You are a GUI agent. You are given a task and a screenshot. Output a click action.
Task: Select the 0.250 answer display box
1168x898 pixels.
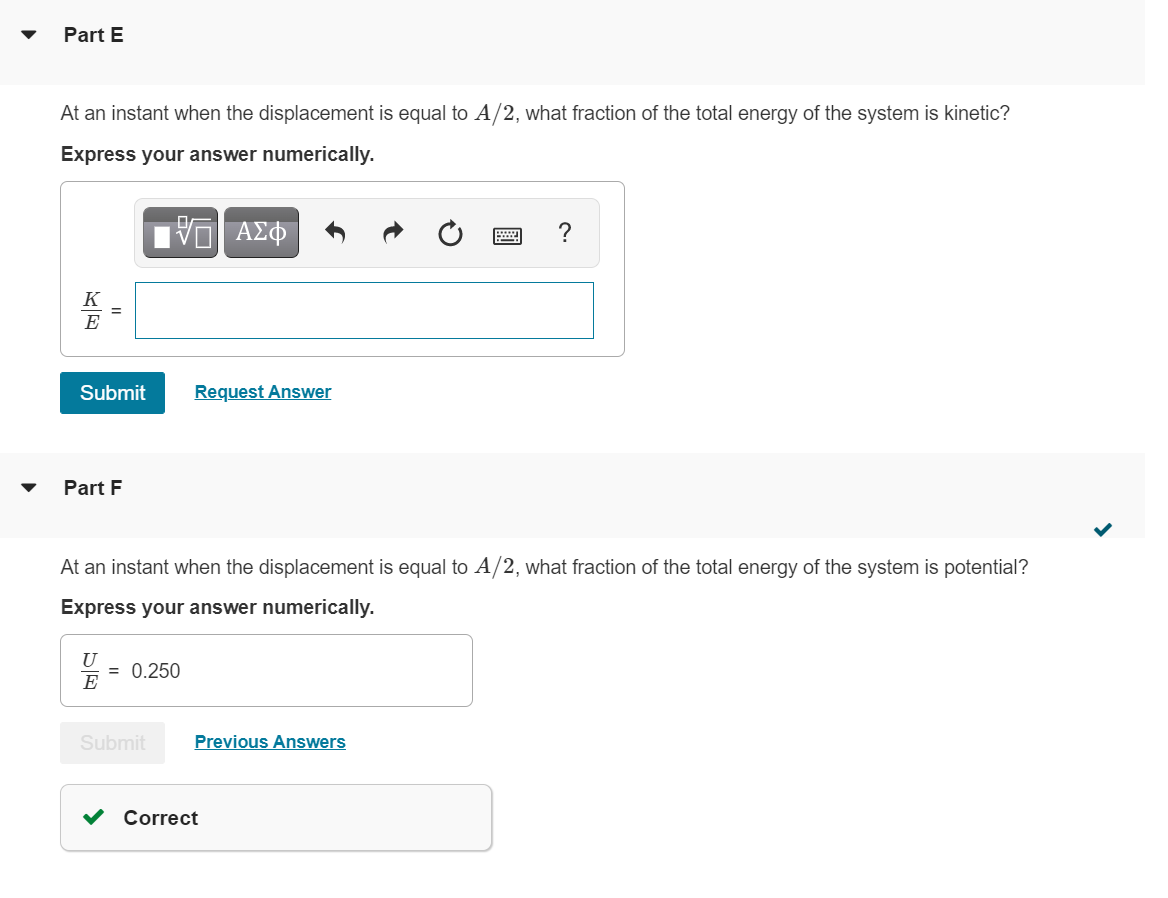click(266, 670)
